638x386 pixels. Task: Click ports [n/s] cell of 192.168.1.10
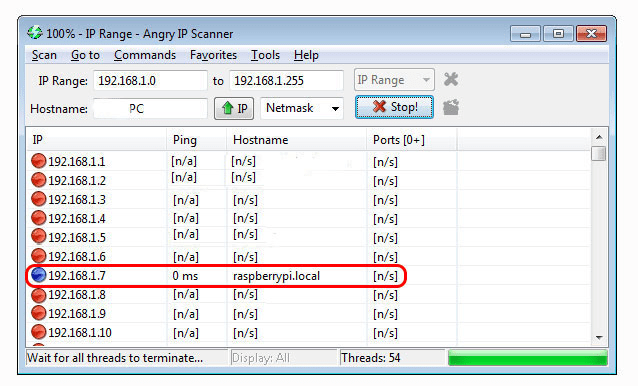(x=385, y=333)
